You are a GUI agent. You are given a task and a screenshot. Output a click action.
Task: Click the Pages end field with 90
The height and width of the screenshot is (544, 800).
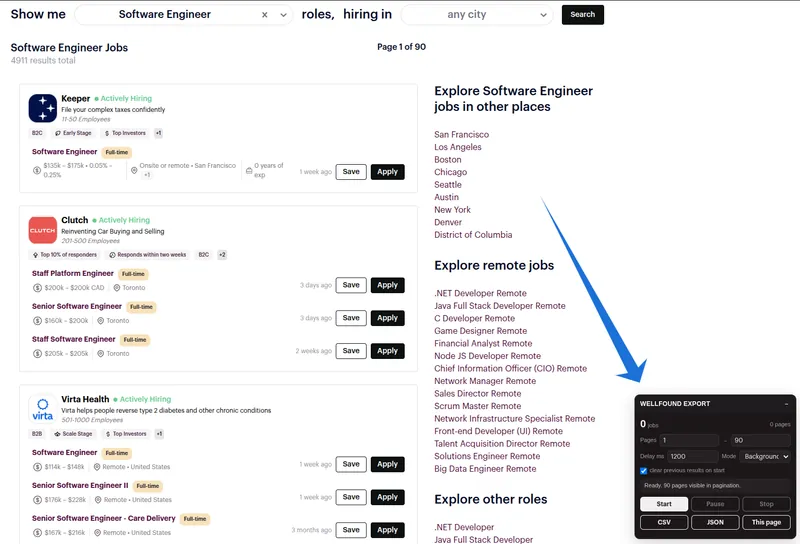point(761,440)
